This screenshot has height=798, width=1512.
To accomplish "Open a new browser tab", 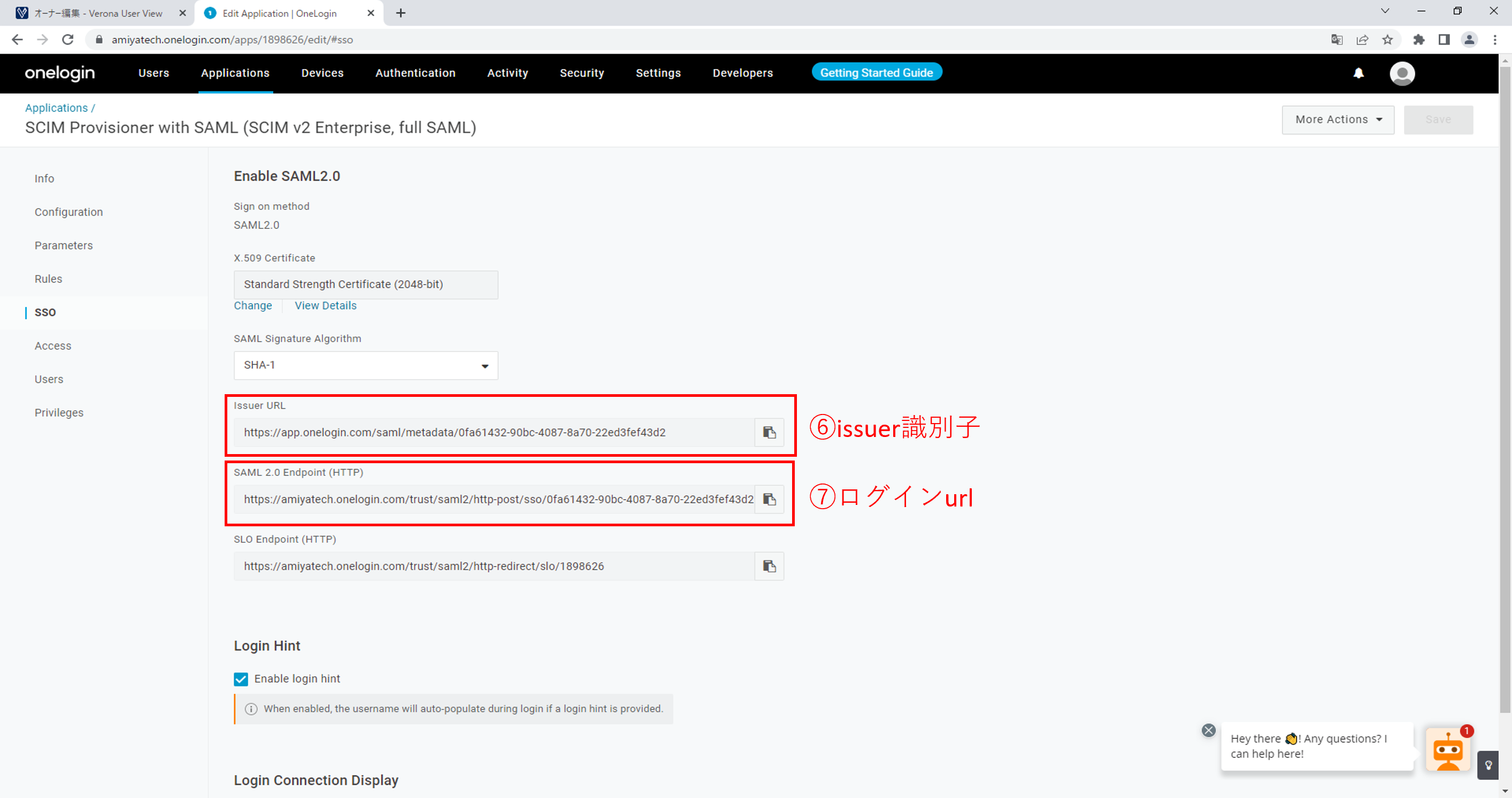I will 401,13.
